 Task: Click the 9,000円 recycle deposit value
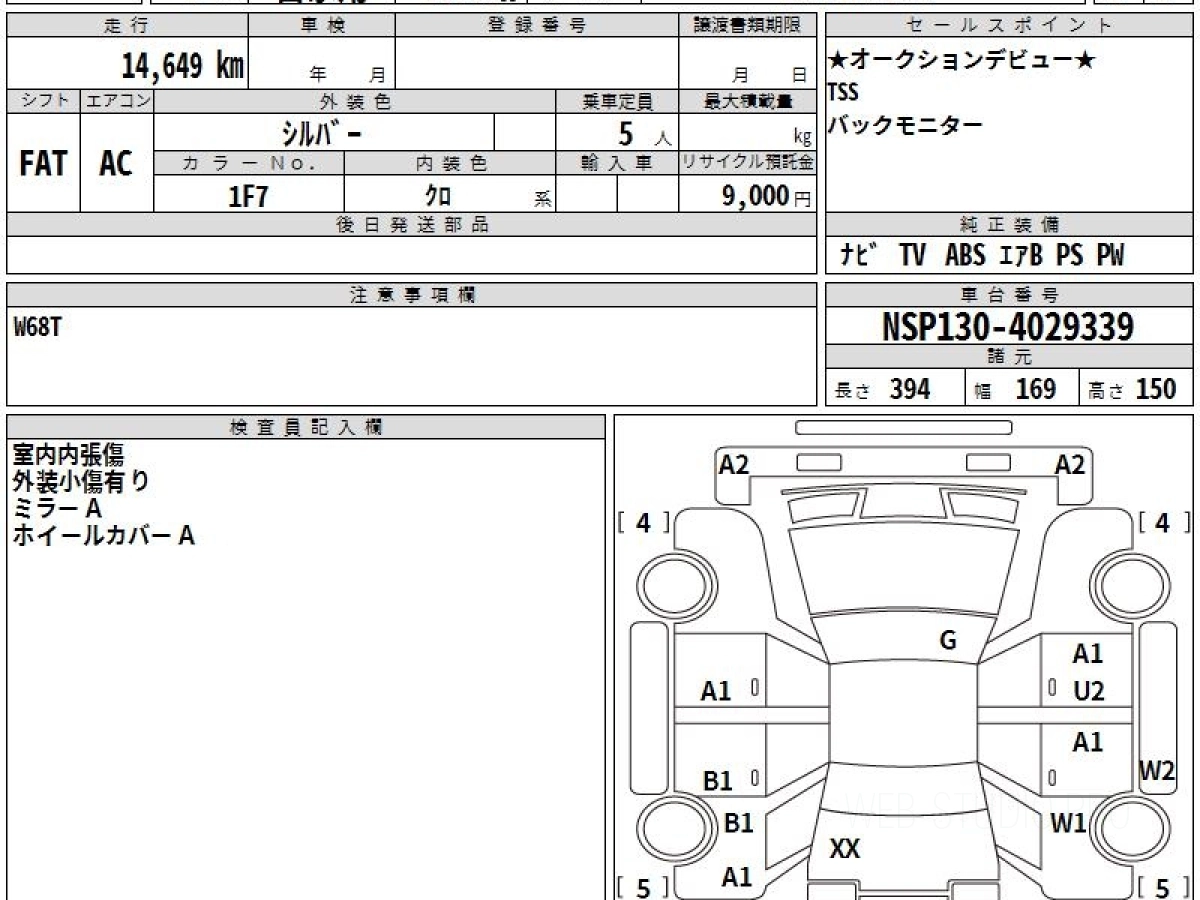coord(767,196)
